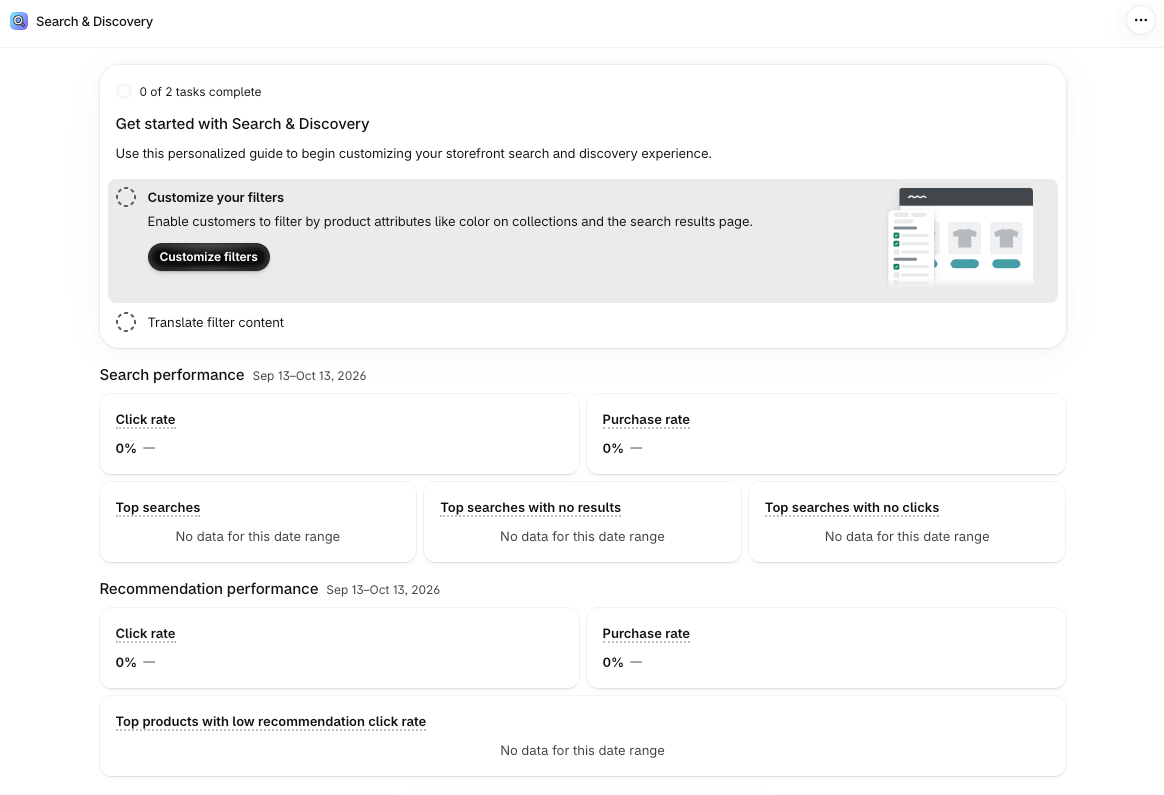Mark the Translate filter content task complete
Image resolution: width=1164 pixels, height=795 pixels.
pos(126,322)
